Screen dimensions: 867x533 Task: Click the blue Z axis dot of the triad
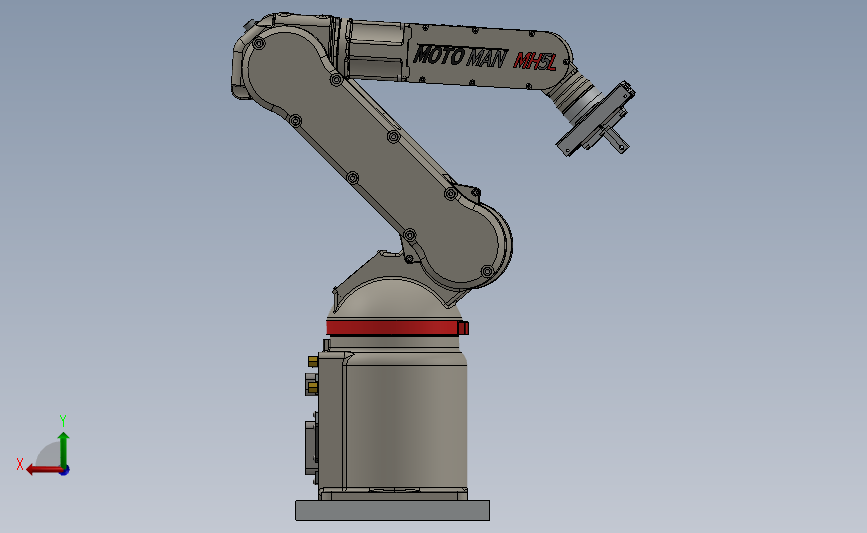click(65, 471)
